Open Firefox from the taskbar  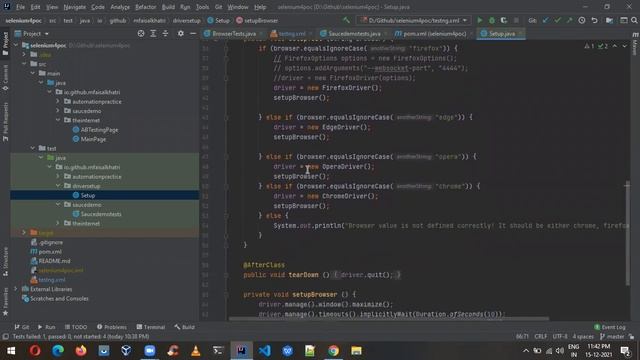coord(81,351)
